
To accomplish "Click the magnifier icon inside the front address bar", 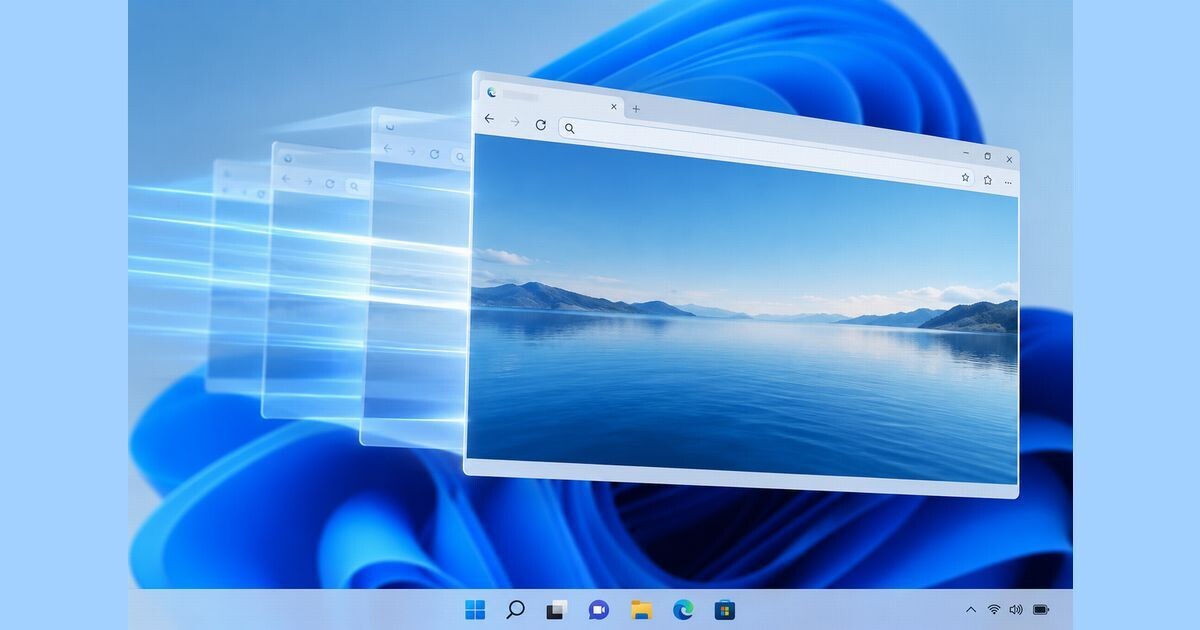I will pos(569,128).
